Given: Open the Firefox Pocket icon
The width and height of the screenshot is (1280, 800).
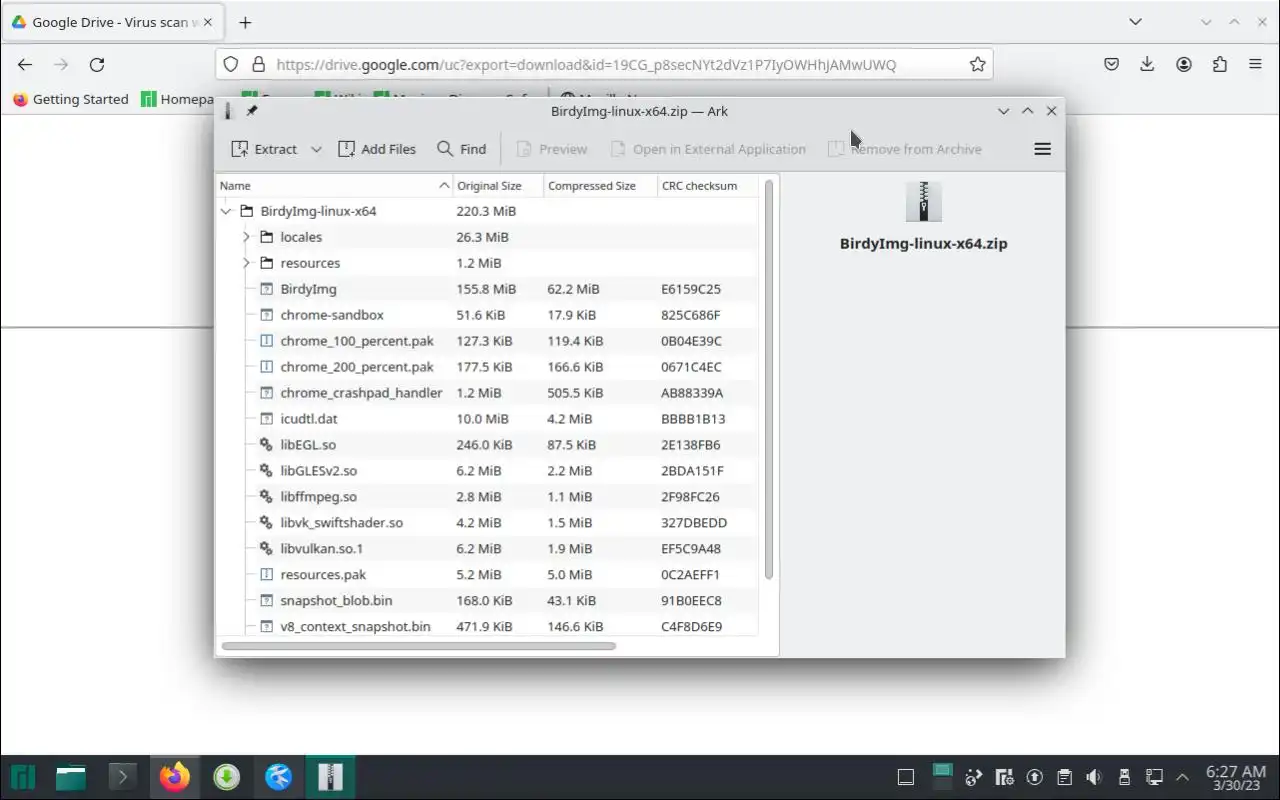Looking at the screenshot, I should [1111, 64].
